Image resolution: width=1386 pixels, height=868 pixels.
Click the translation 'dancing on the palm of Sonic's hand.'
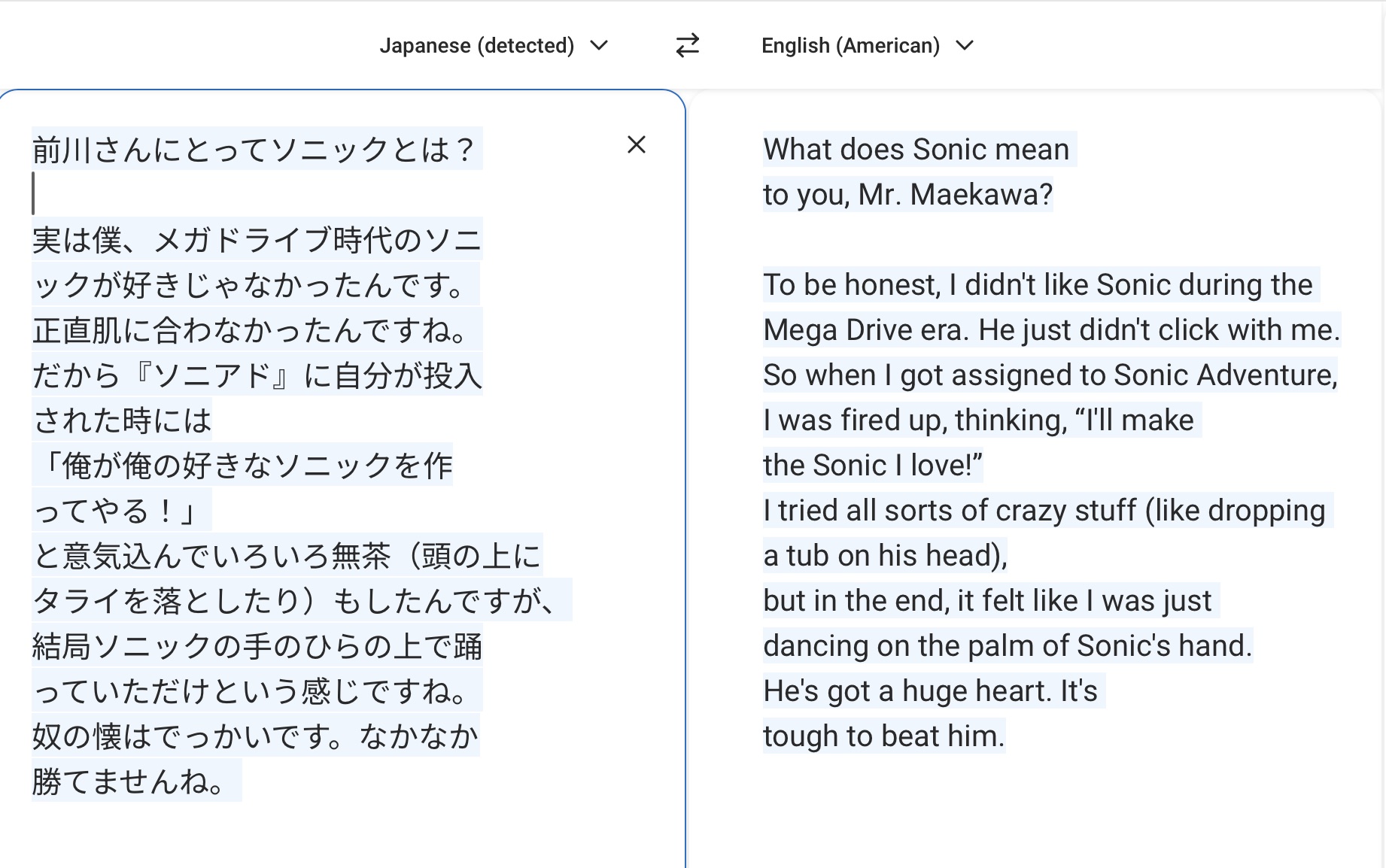point(1008,645)
